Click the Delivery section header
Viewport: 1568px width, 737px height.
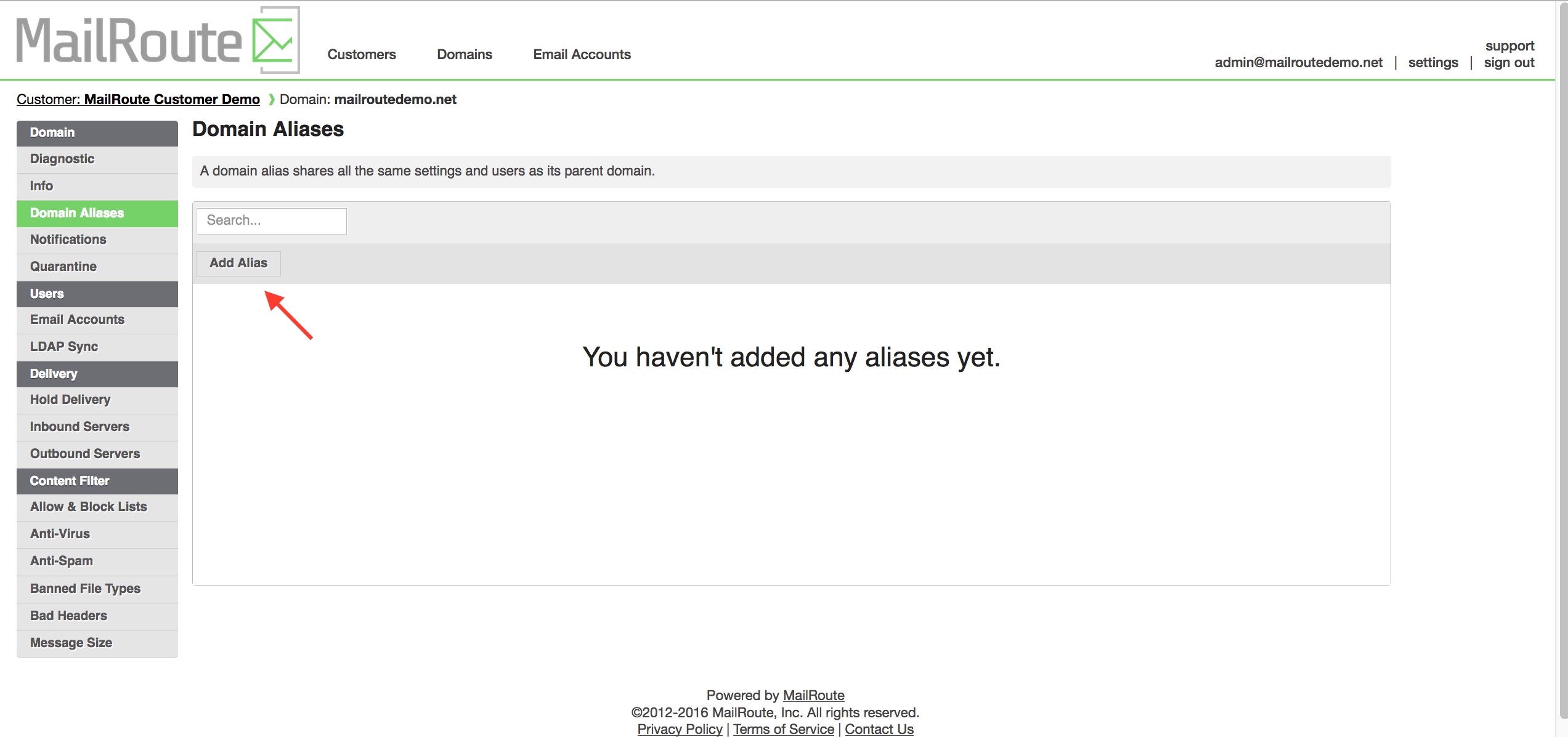pos(97,374)
